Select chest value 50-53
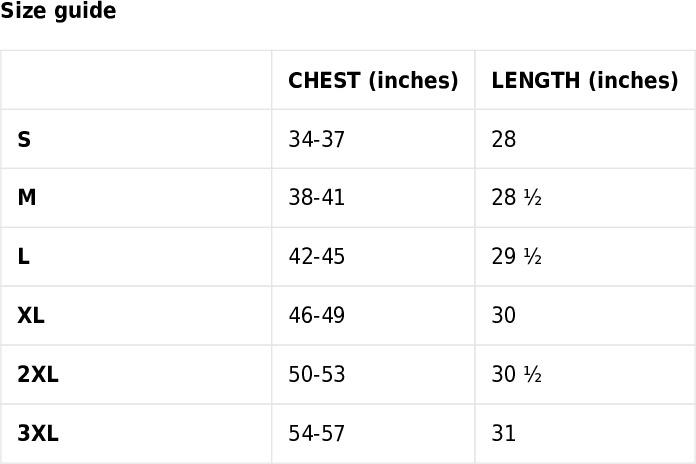 point(316,374)
